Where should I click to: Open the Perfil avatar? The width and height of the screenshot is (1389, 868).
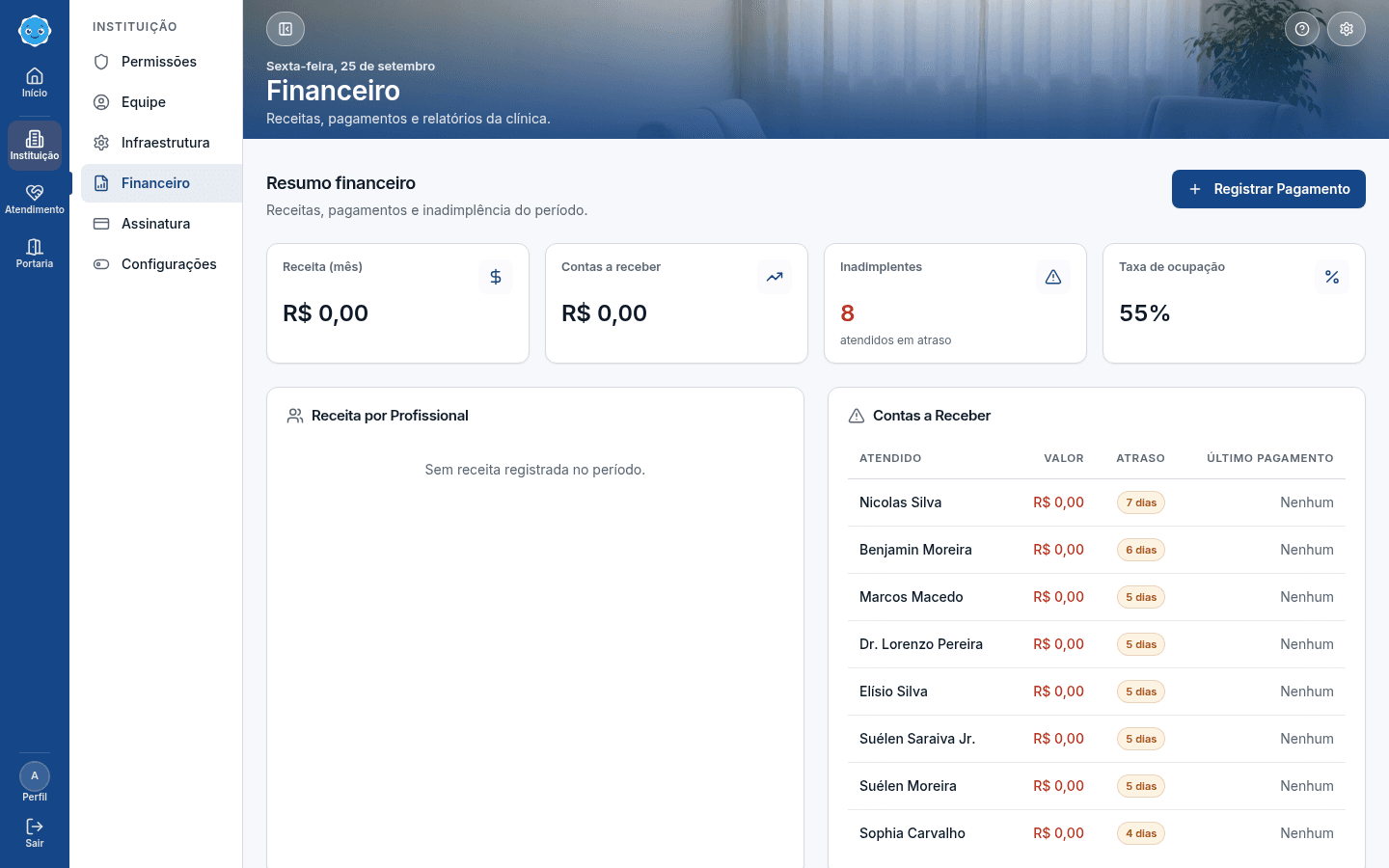(x=35, y=776)
